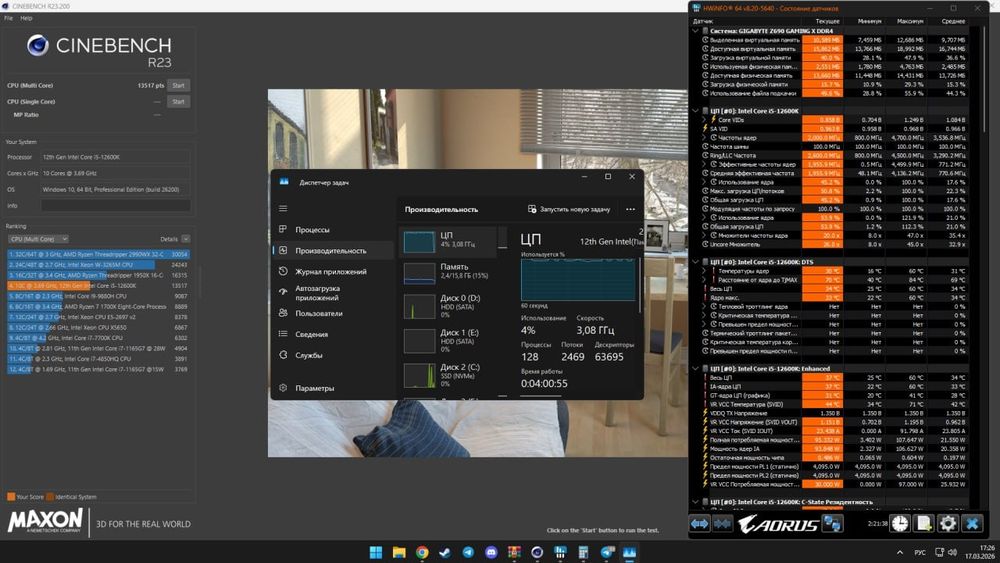Screen dimensions: 1000x563
Task: Show hidden tray icons chevron
Action: click(x=900, y=552)
